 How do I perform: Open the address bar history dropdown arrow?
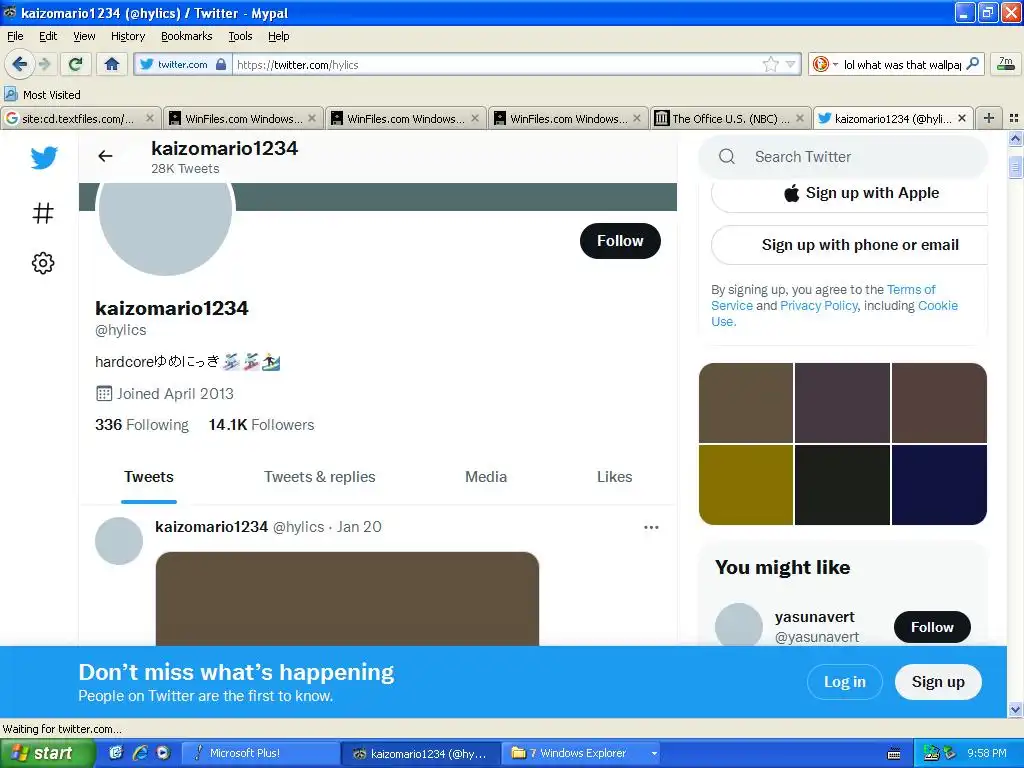[x=790, y=64]
